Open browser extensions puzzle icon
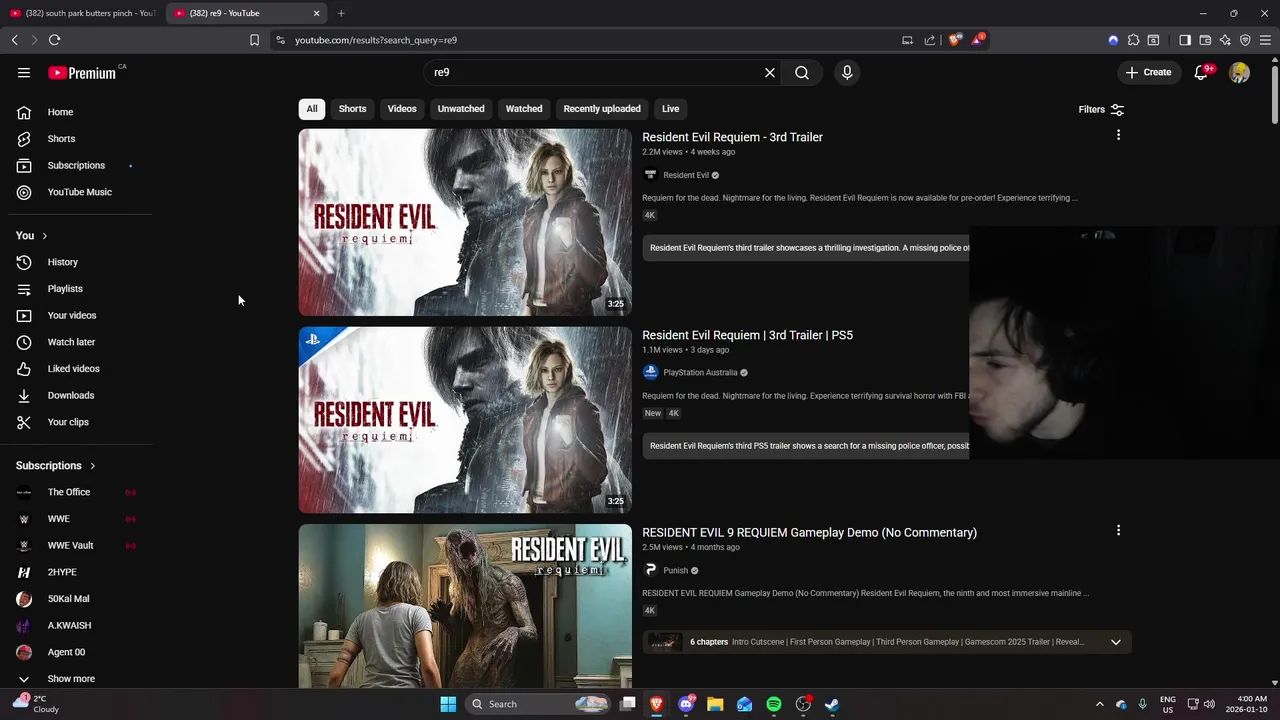1280x720 pixels. [1133, 40]
